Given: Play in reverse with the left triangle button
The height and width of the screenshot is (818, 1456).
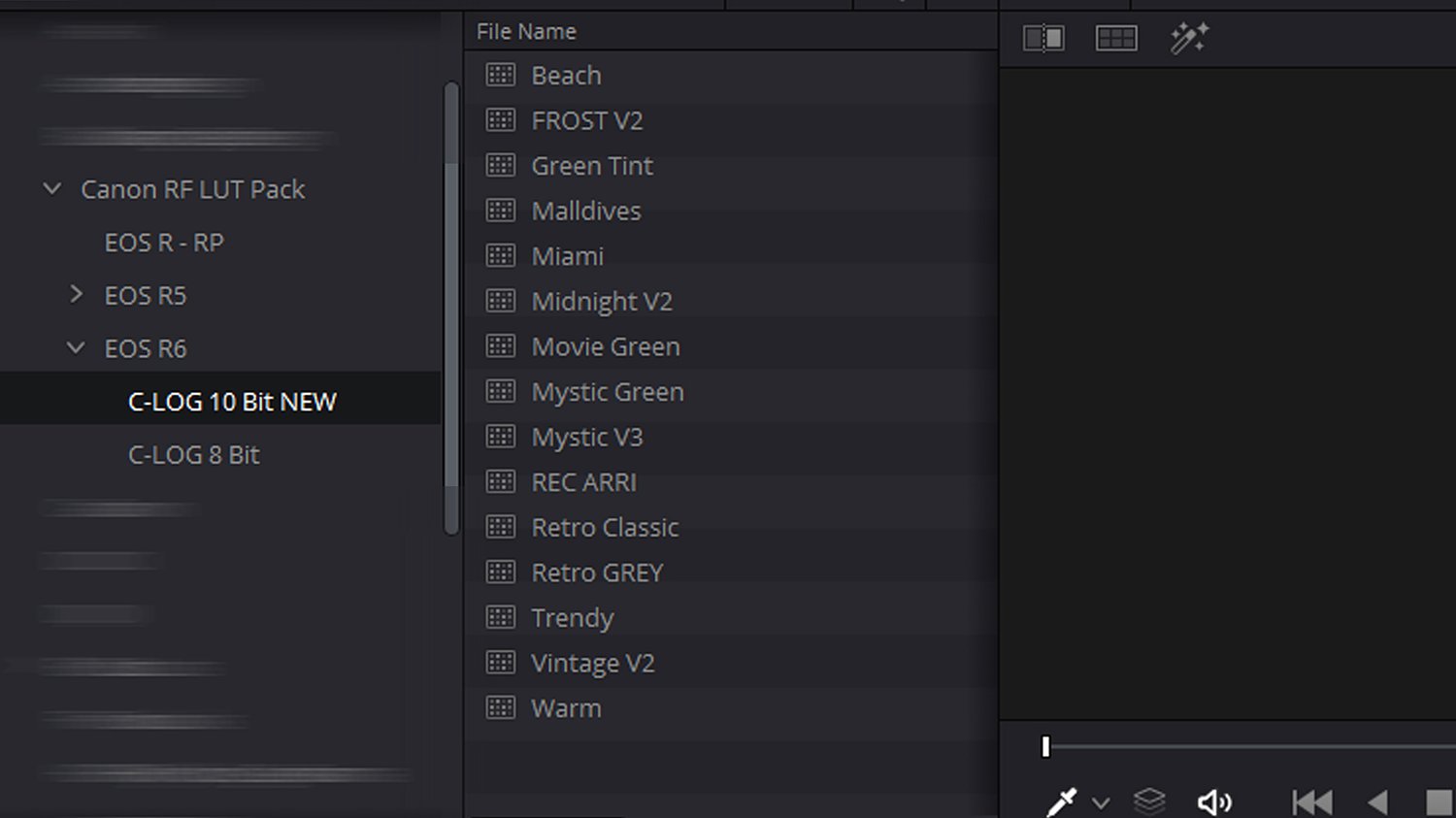Looking at the screenshot, I should [1377, 802].
